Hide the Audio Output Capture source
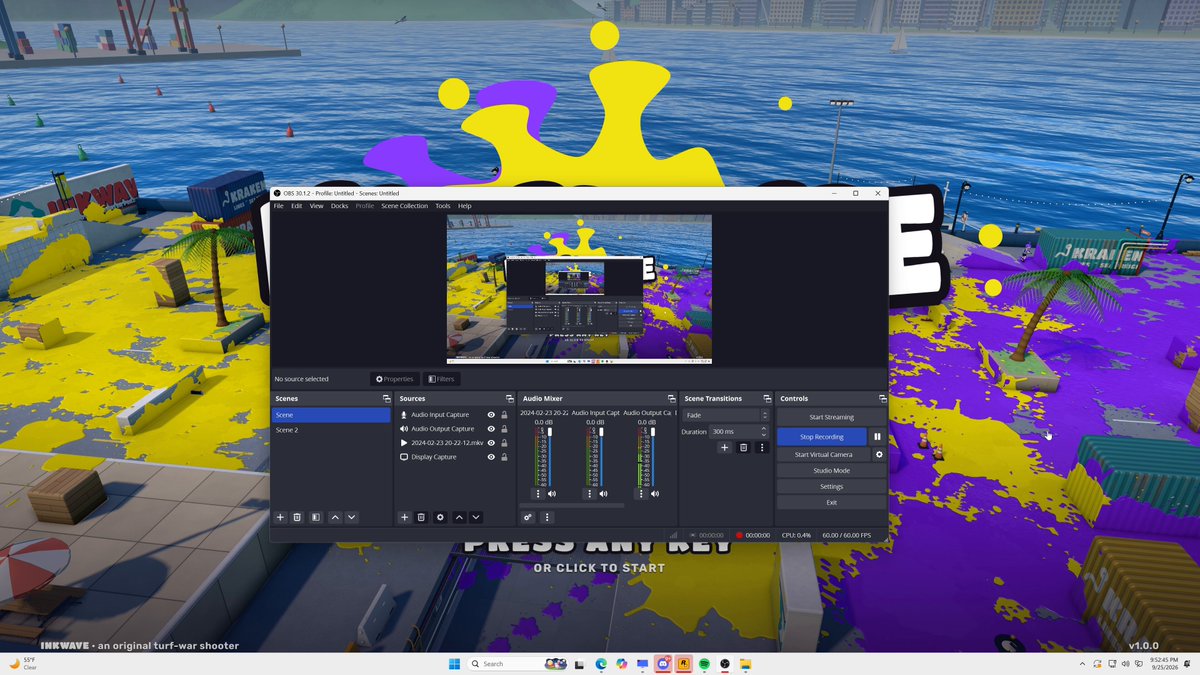Screen dimensions: 1200x675 (x=491, y=429)
